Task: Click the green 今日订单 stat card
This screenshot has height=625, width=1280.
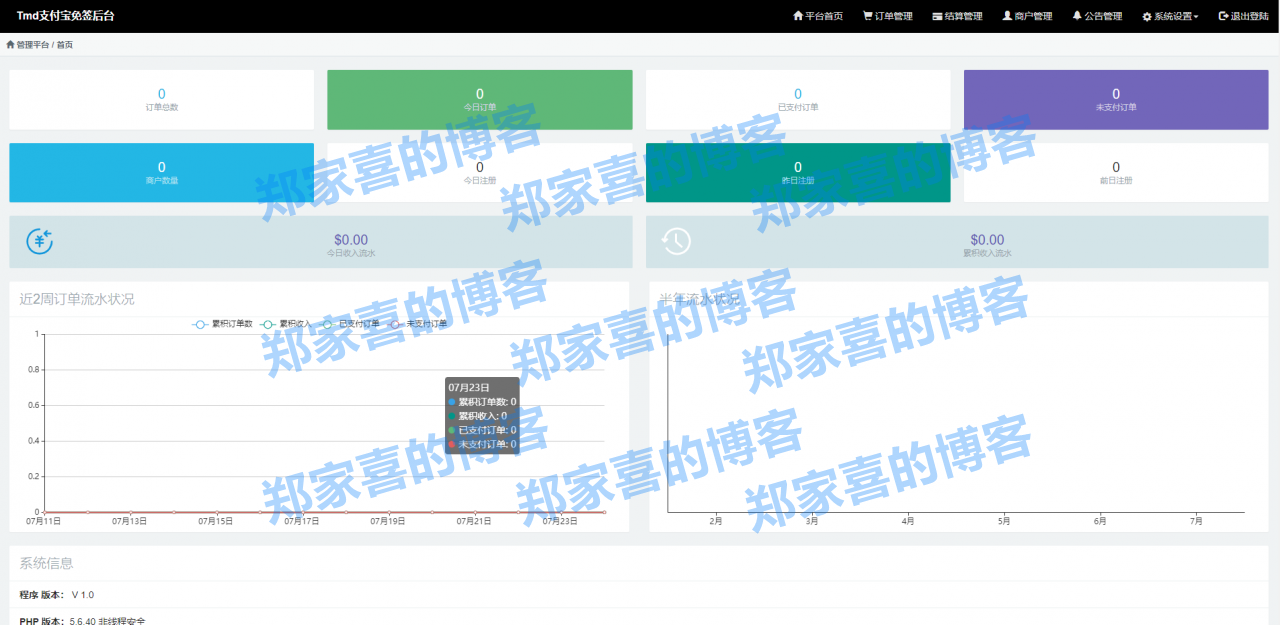Action: [479, 99]
